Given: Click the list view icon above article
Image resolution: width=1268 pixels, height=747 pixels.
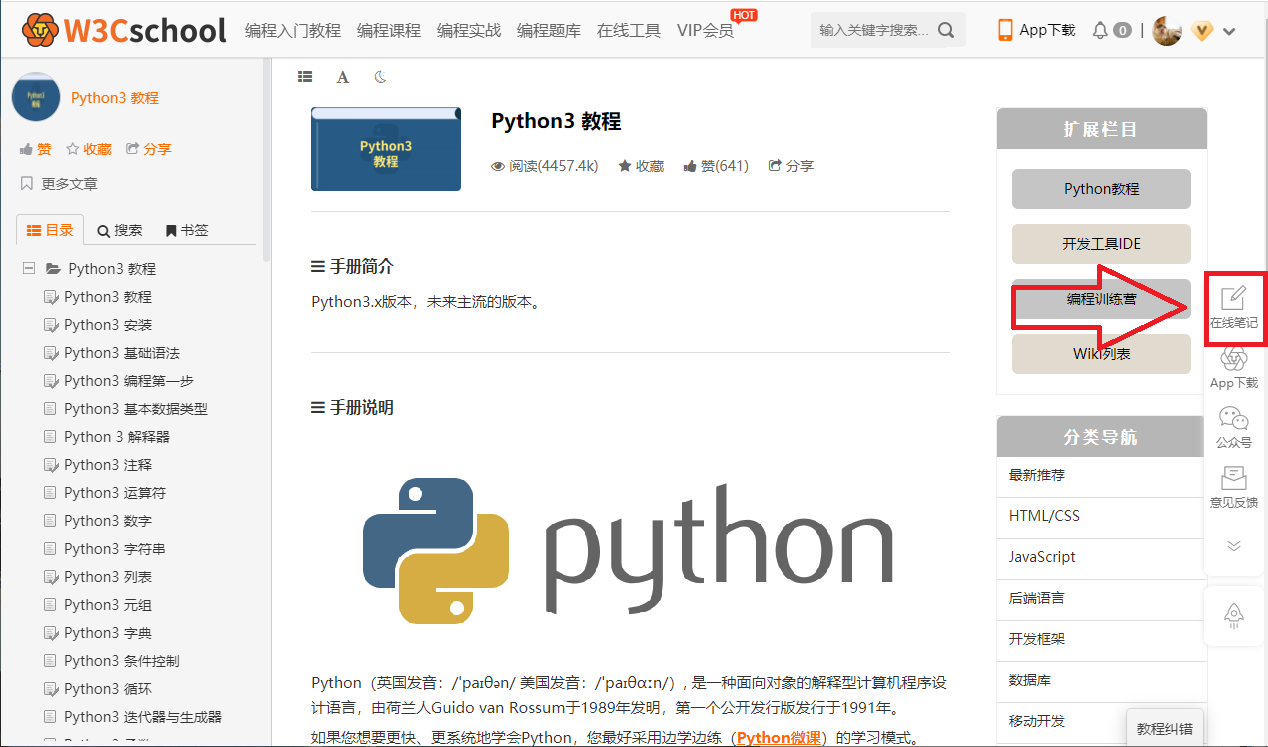Looking at the screenshot, I should (305, 77).
